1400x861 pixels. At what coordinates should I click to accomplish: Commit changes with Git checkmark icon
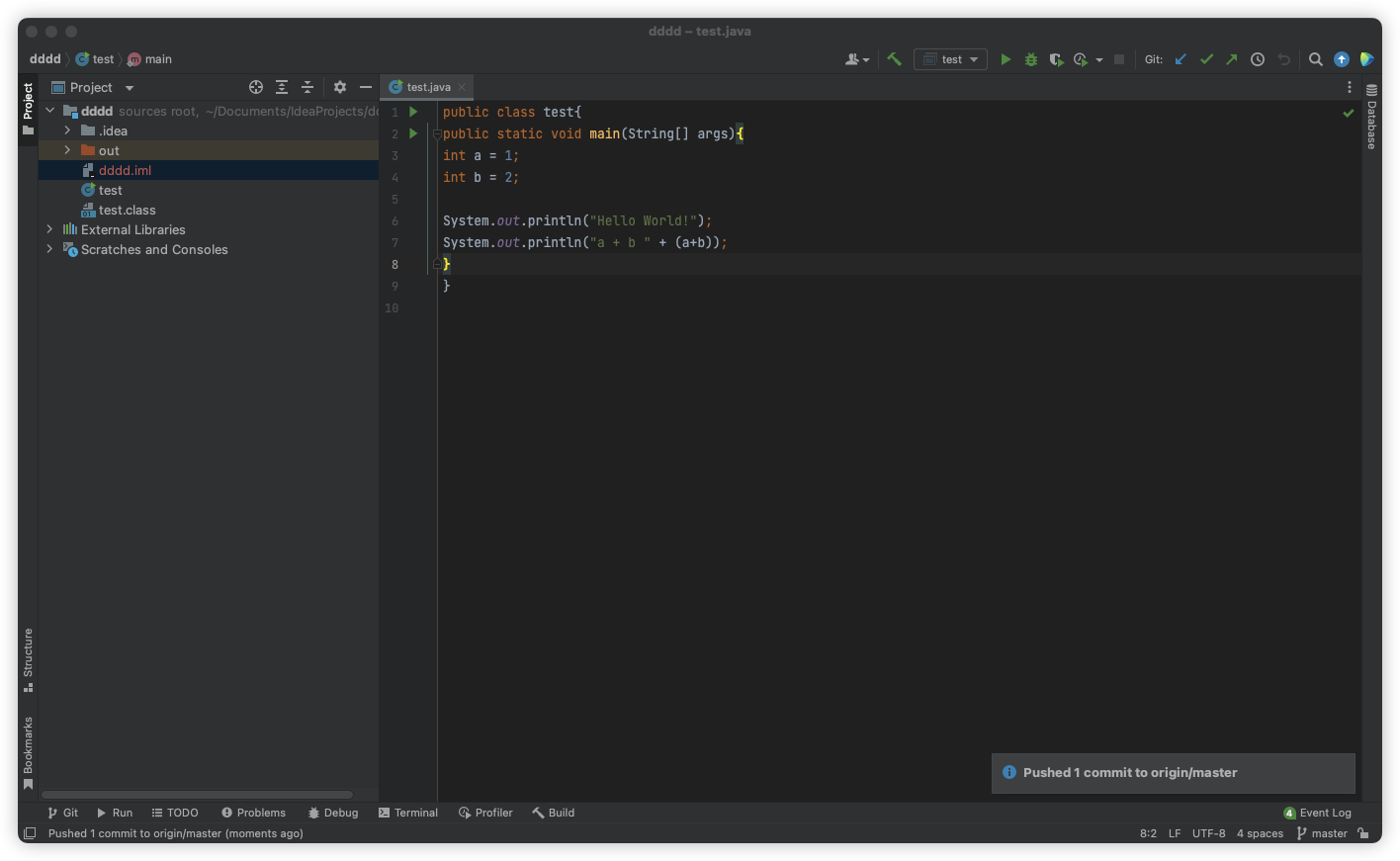pyautogui.click(x=1206, y=59)
